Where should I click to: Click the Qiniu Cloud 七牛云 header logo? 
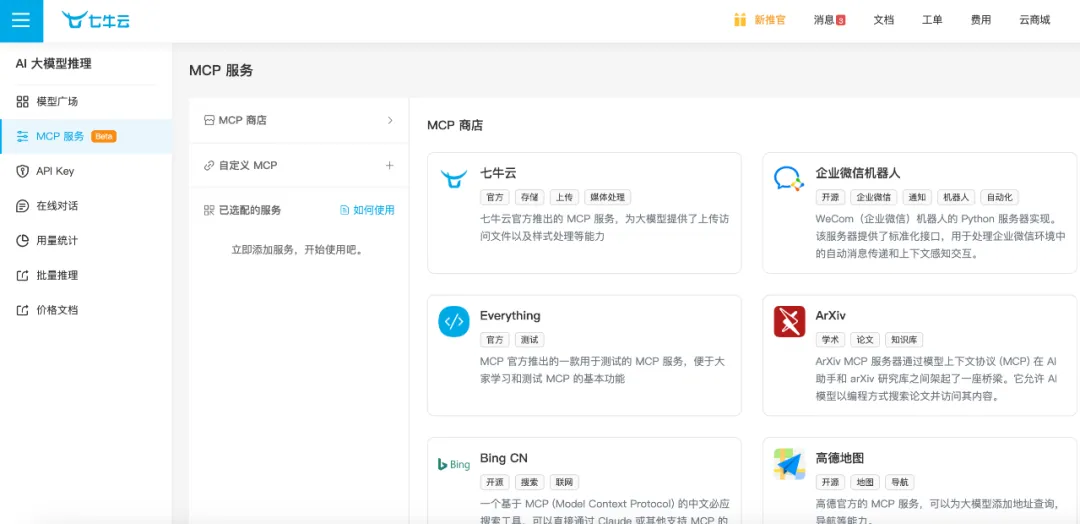click(95, 20)
